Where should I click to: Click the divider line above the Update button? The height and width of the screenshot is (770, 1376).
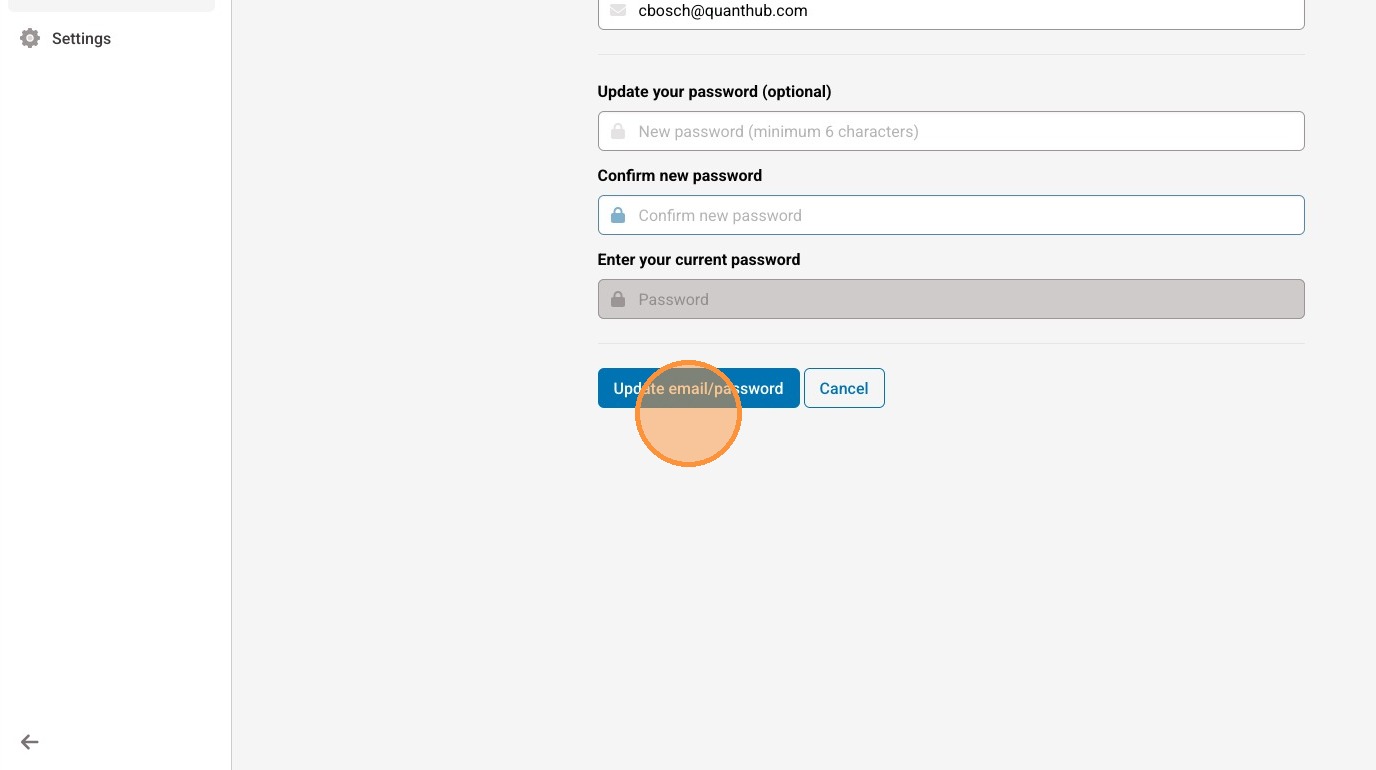(x=950, y=344)
